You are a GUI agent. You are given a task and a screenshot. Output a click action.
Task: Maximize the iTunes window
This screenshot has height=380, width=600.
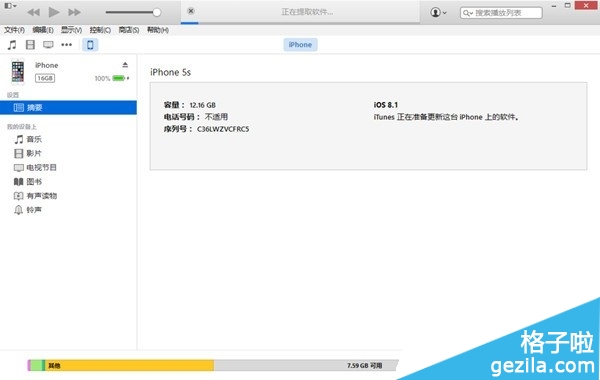pyautogui.click(x=567, y=5)
